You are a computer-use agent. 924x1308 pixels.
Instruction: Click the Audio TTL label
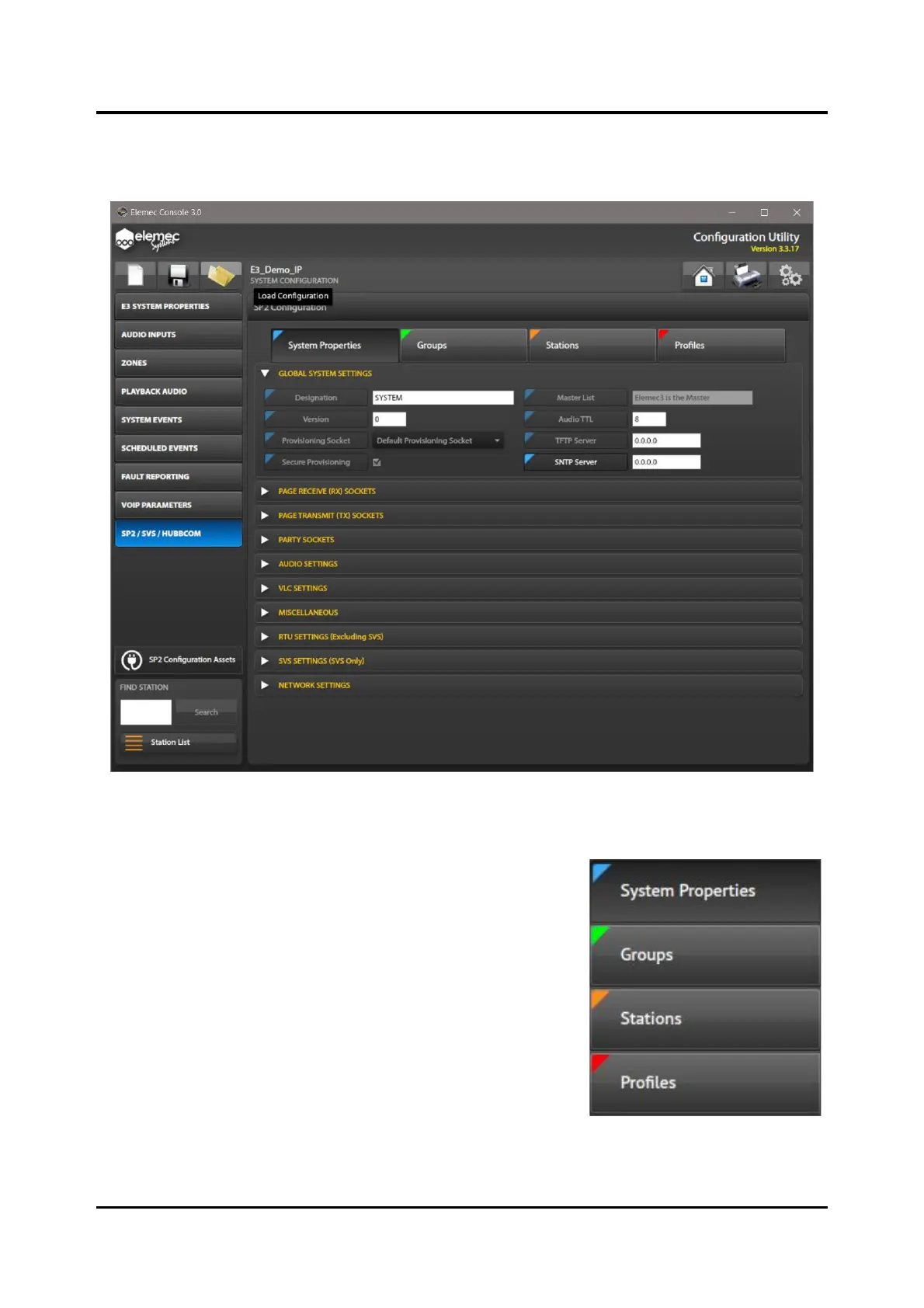[575, 419]
